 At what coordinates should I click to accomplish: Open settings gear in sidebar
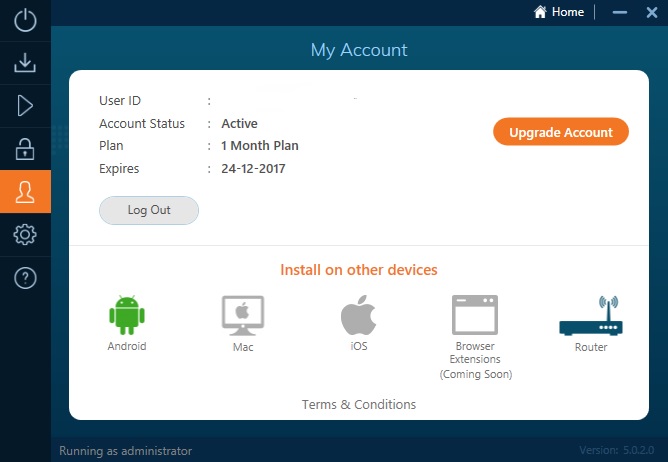click(25, 234)
